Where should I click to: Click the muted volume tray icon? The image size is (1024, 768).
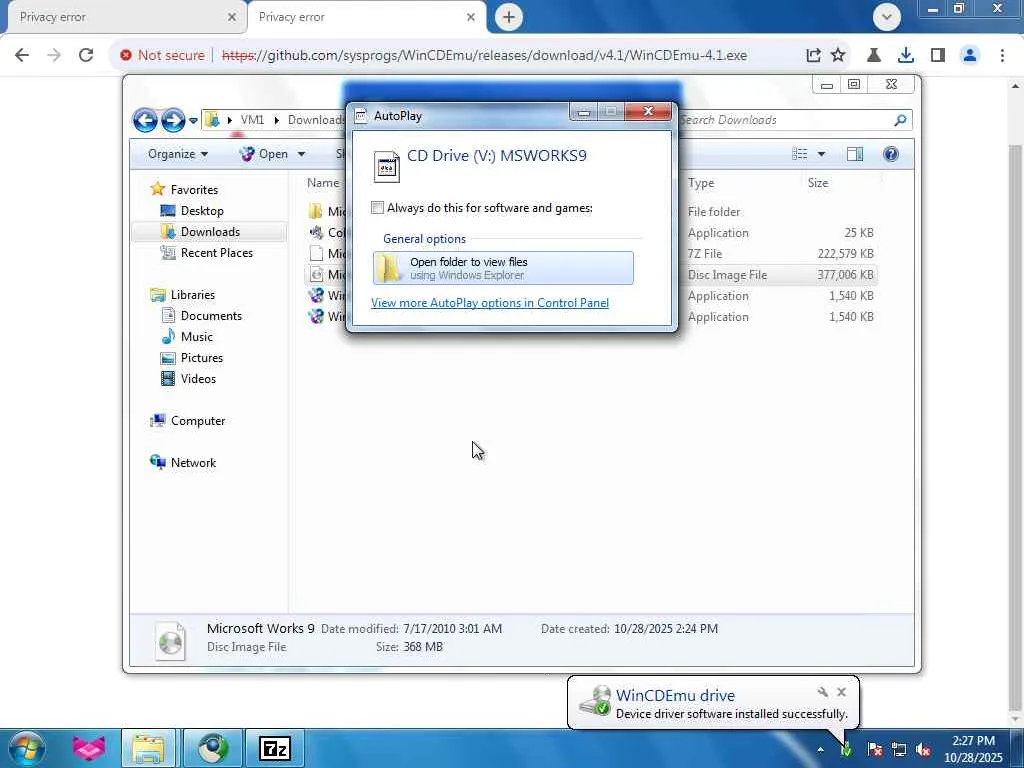tap(923, 750)
